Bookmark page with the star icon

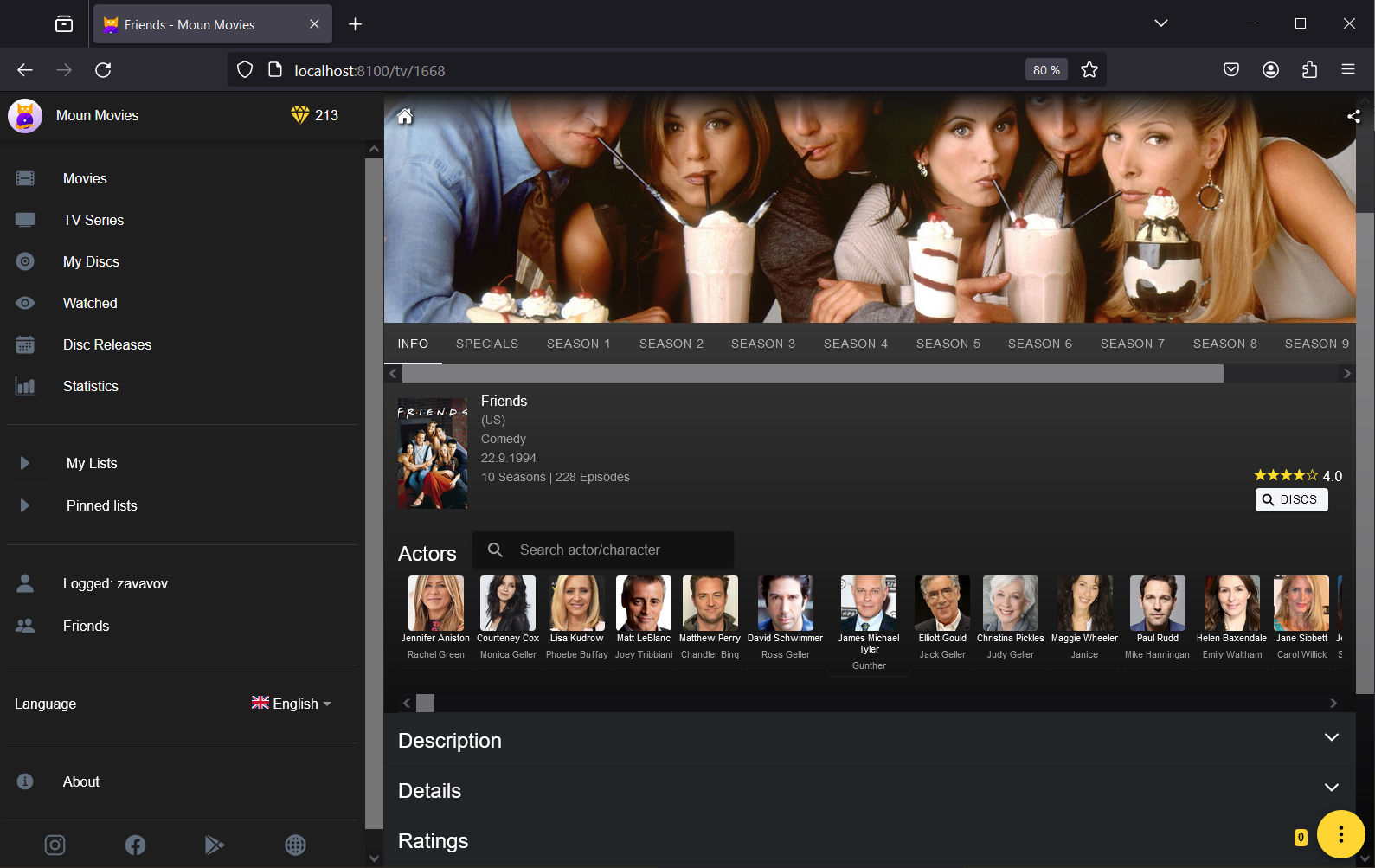coord(1089,70)
